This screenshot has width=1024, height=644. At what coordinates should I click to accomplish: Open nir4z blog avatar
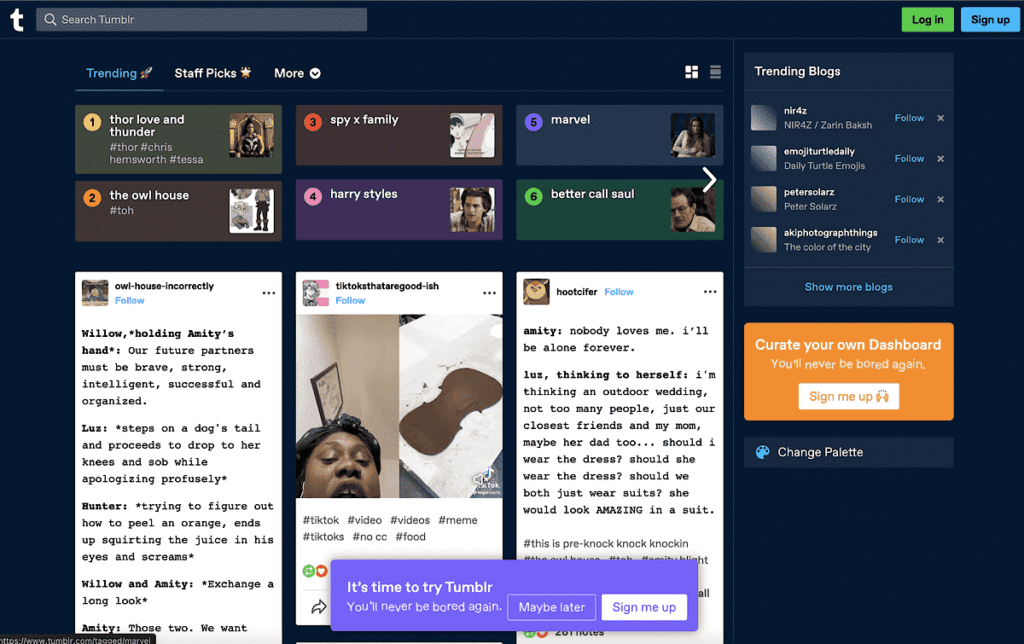click(x=763, y=118)
